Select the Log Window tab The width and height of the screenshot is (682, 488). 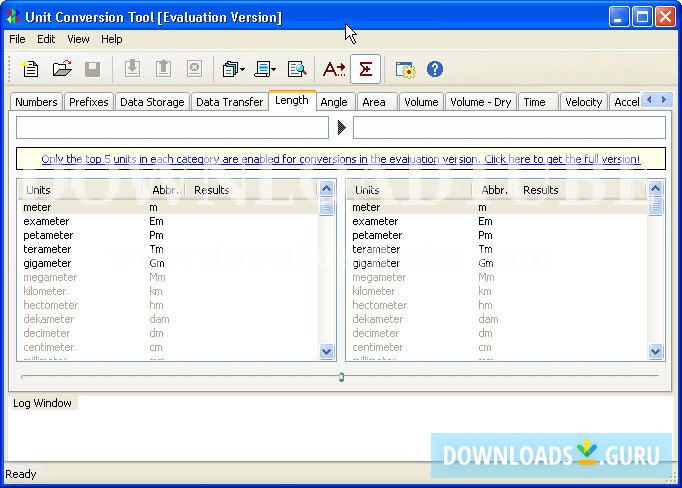[x=42, y=403]
